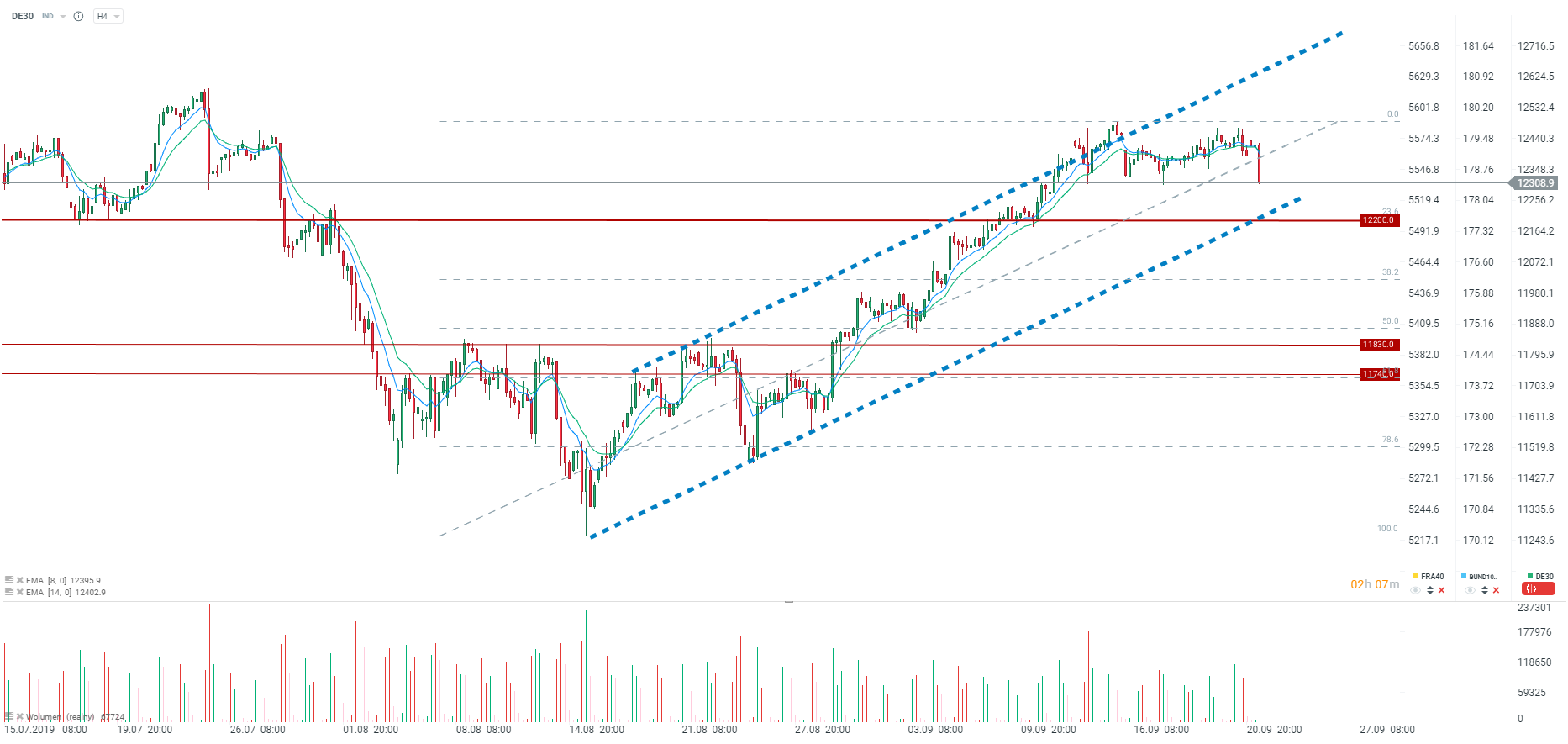The image size is (1568, 744).
Task: Click the red DE30 candlestick chart type button
Action: pos(1538,589)
